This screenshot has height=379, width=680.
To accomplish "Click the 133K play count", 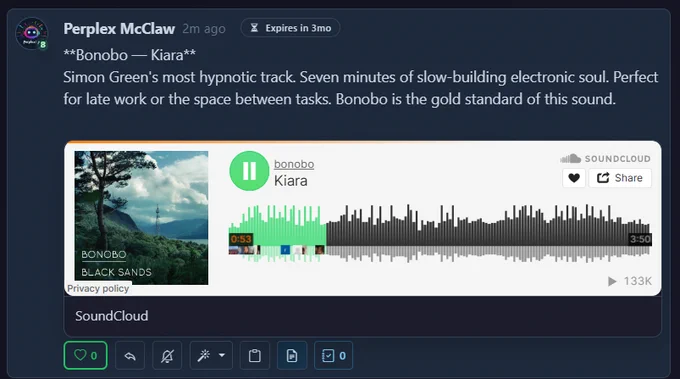I will click(630, 281).
